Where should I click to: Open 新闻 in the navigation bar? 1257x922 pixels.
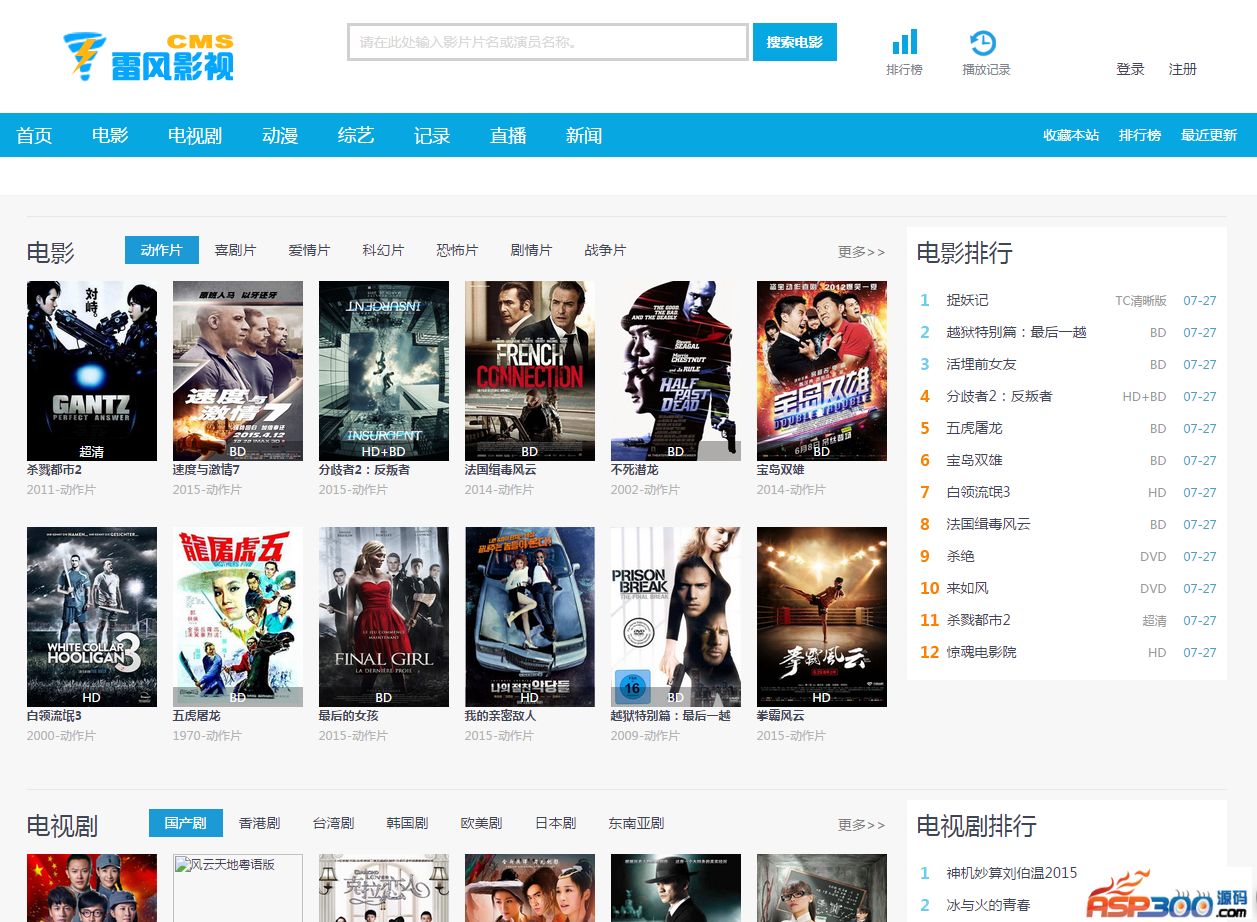(x=584, y=135)
